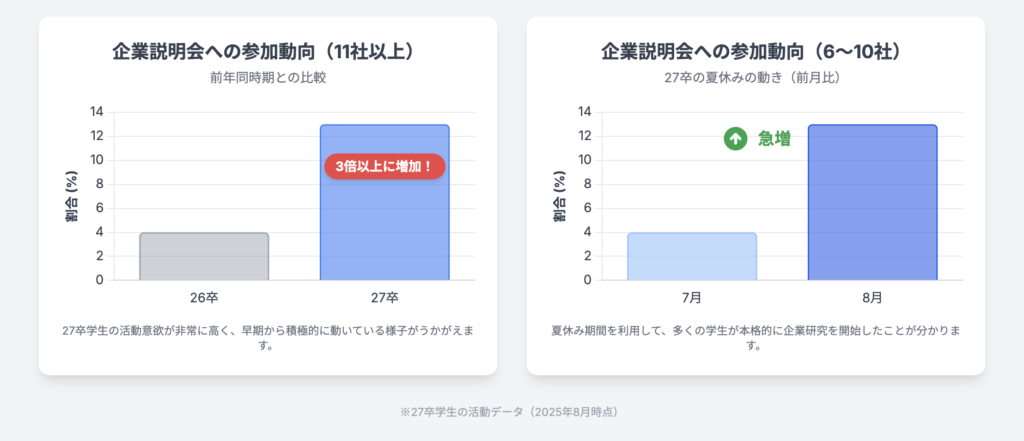Image resolution: width=1024 pixels, height=441 pixels.
Task: Click the 27卒 axis label
Action: pyautogui.click(x=384, y=298)
